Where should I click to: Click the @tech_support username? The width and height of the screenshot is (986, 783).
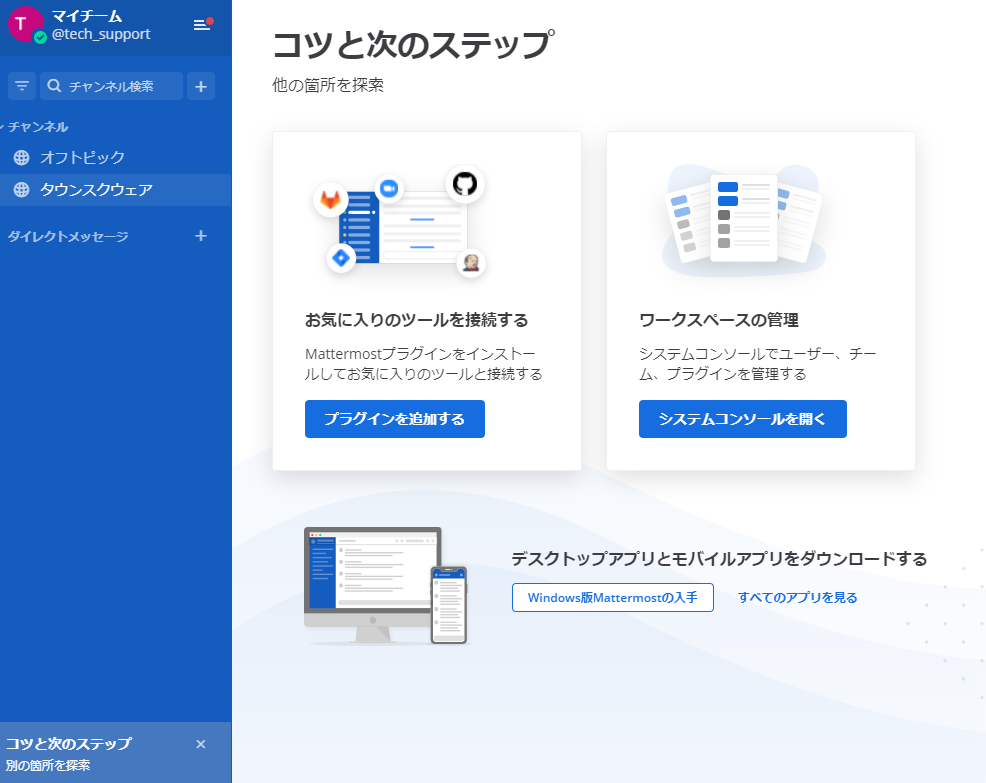pos(101,34)
